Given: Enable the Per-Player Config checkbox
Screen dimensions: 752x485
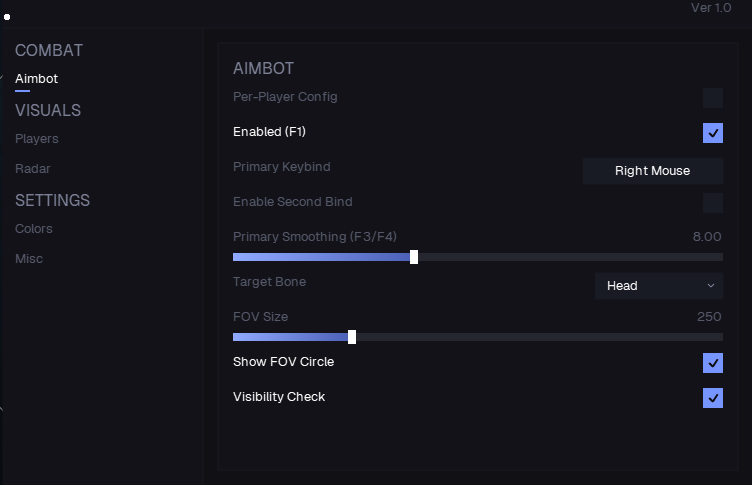Looking at the screenshot, I should [x=713, y=97].
